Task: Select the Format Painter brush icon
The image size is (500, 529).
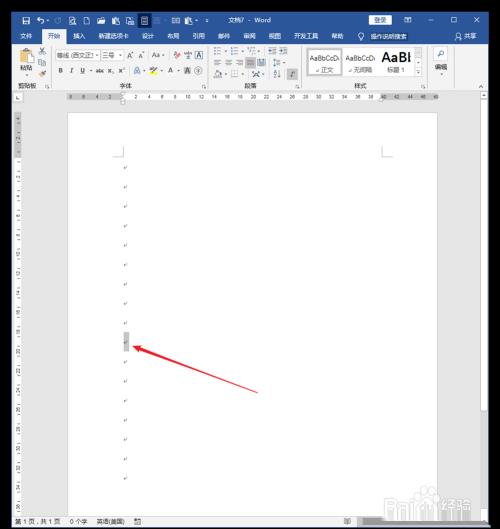Action: tap(42, 73)
